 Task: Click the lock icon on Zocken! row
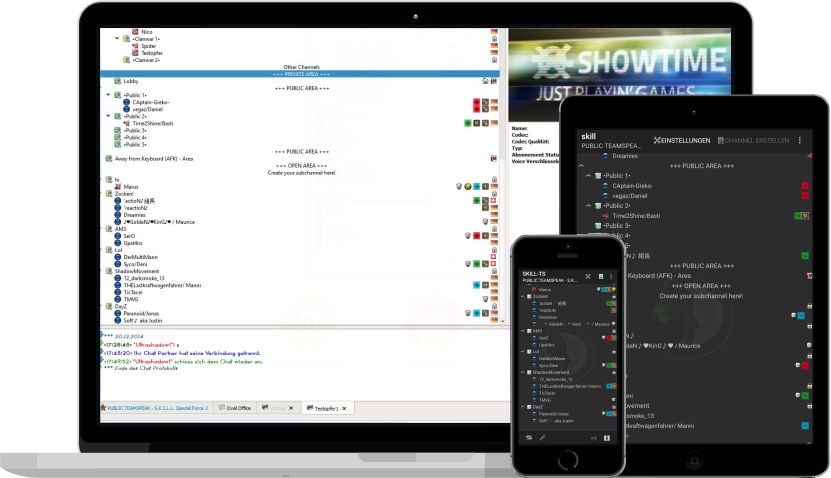coord(494,193)
